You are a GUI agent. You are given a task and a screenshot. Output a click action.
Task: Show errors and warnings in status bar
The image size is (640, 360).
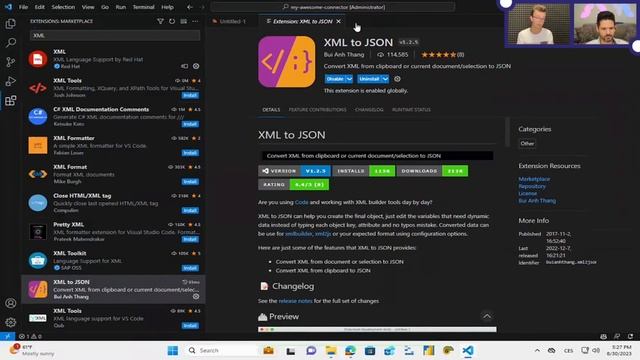coord(30,336)
